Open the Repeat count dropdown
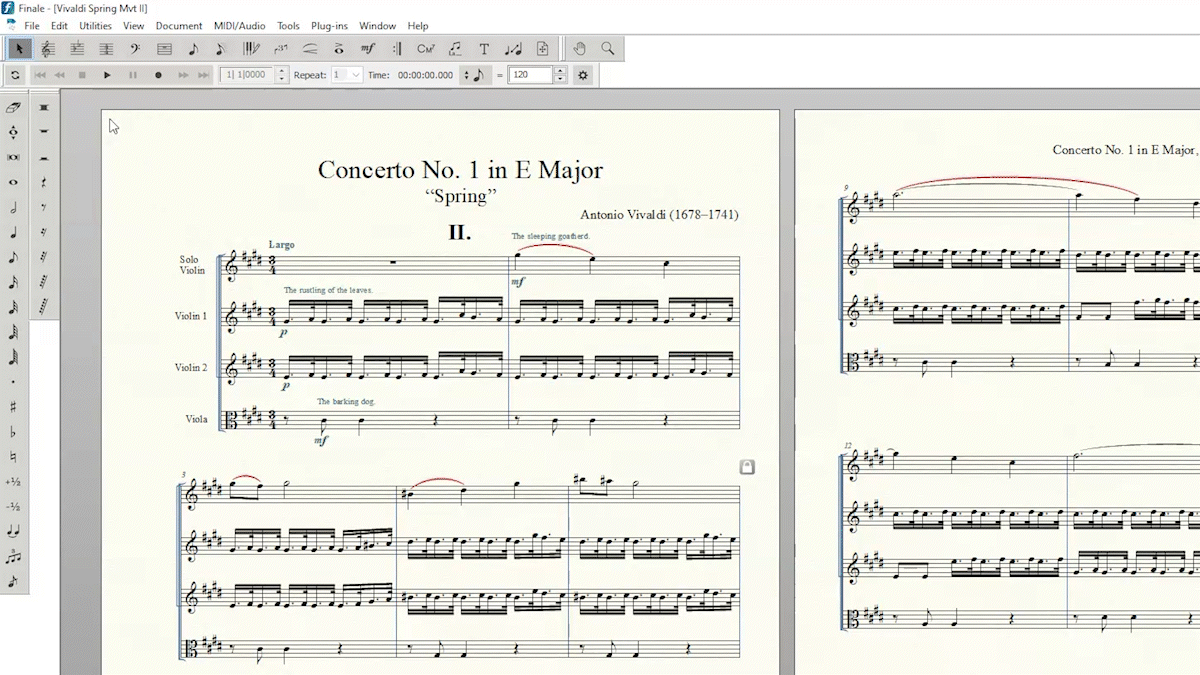 pos(347,75)
